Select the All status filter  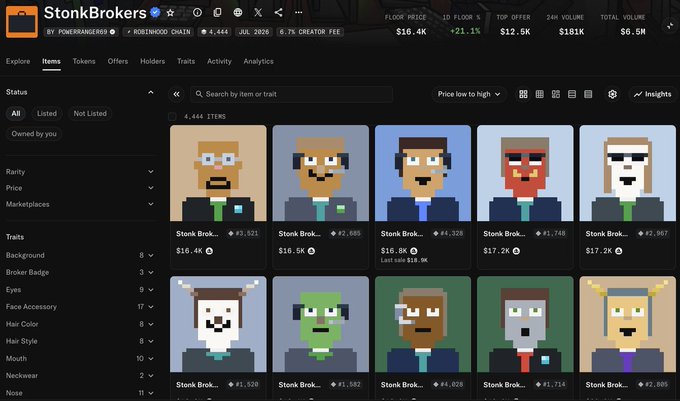coord(16,114)
